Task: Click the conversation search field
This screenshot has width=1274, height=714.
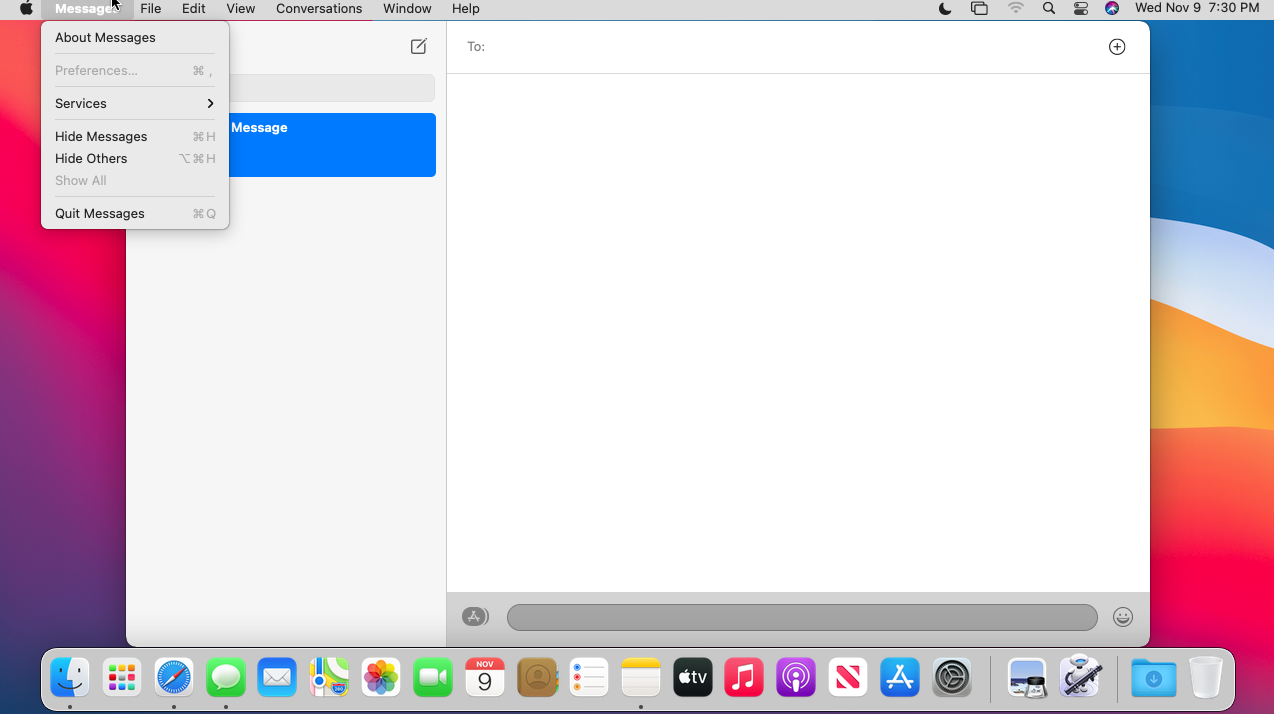Action: tap(285, 88)
